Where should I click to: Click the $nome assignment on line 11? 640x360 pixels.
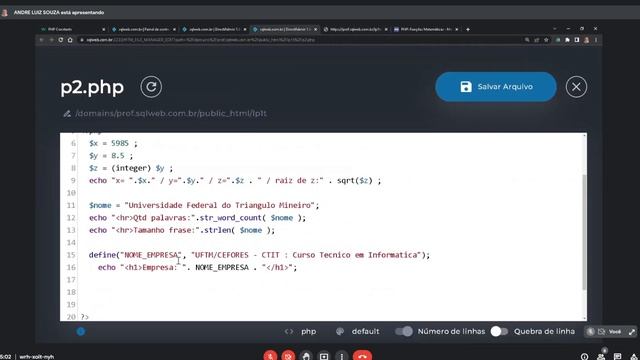tap(204, 205)
